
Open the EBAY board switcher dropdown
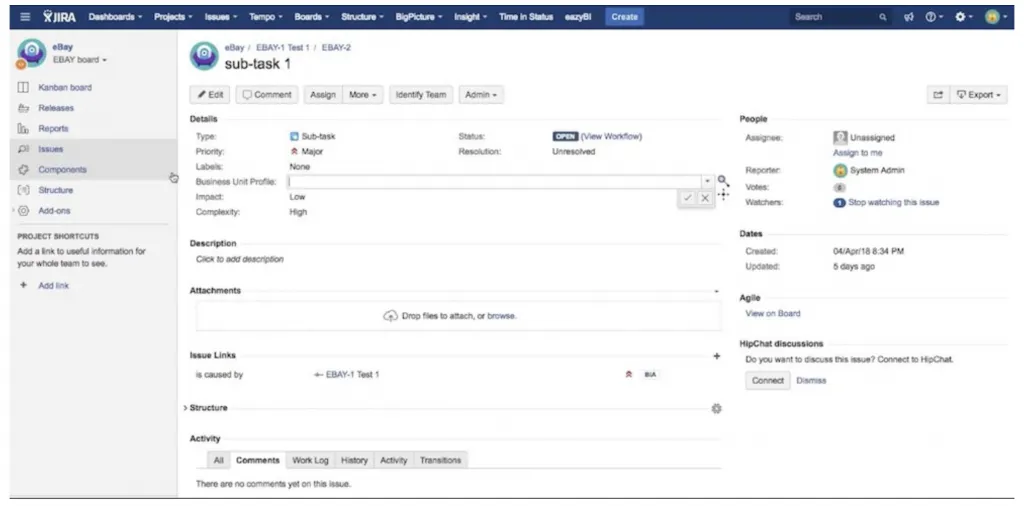tap(80, 60)
